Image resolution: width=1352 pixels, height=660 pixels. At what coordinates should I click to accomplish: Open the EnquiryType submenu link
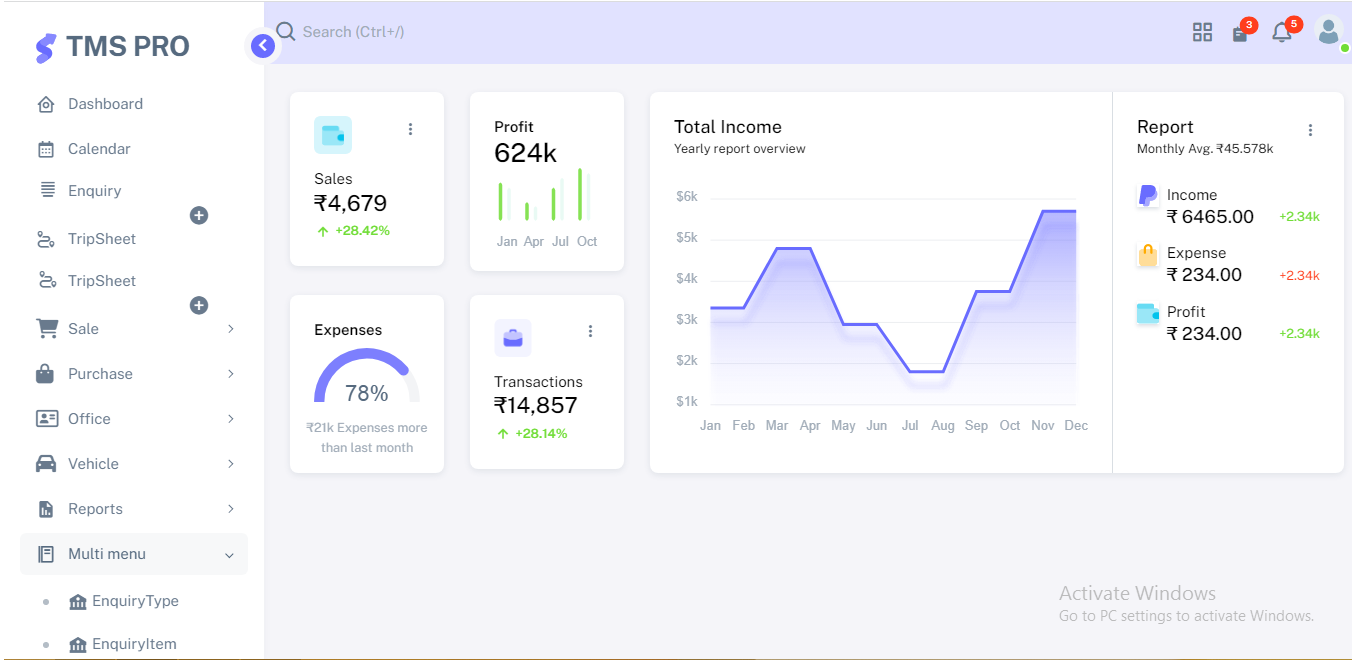click(x=134, y=601)
